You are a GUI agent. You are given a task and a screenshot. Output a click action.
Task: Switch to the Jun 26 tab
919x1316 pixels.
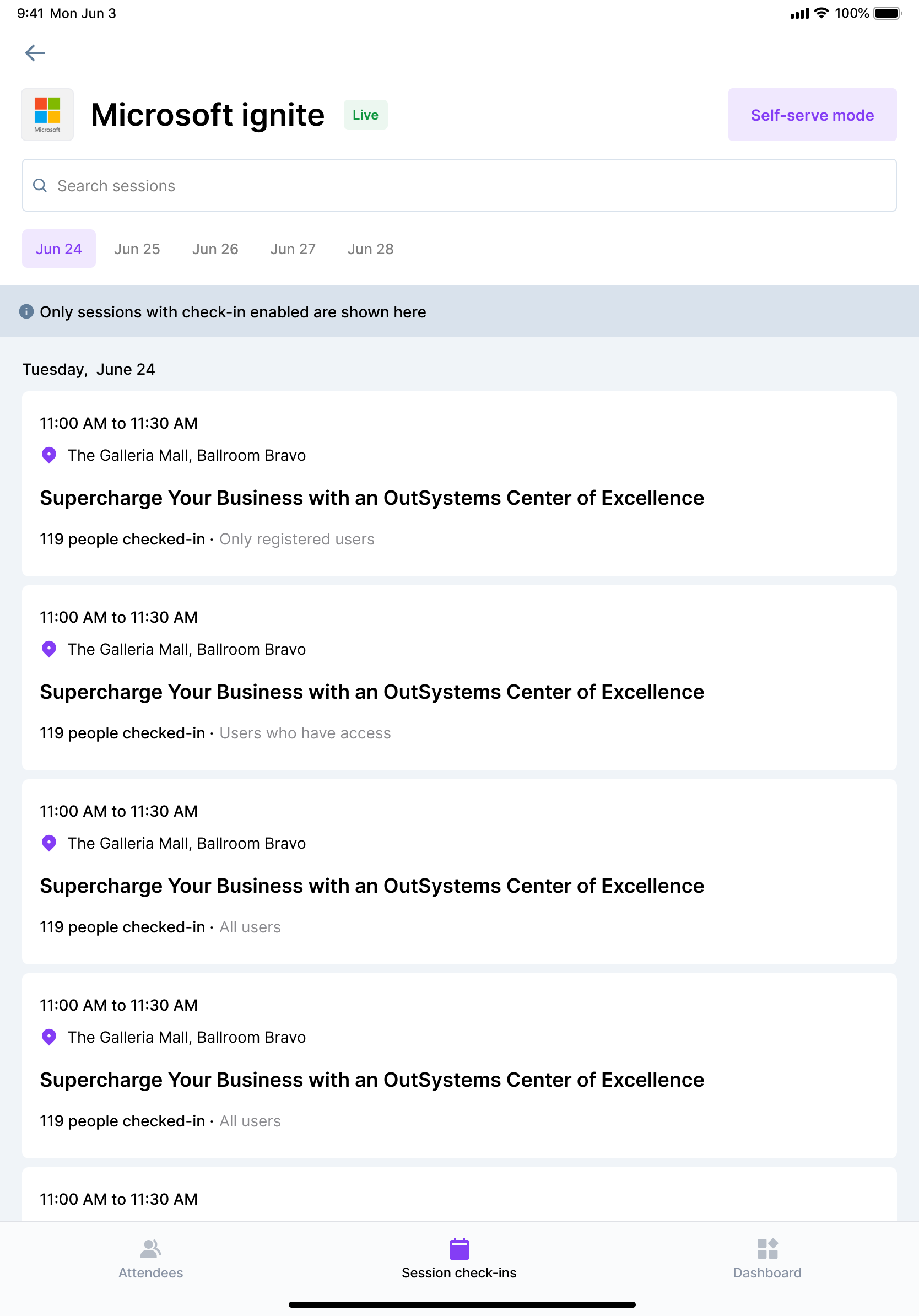pyautogui.click(x=215, y=249)
